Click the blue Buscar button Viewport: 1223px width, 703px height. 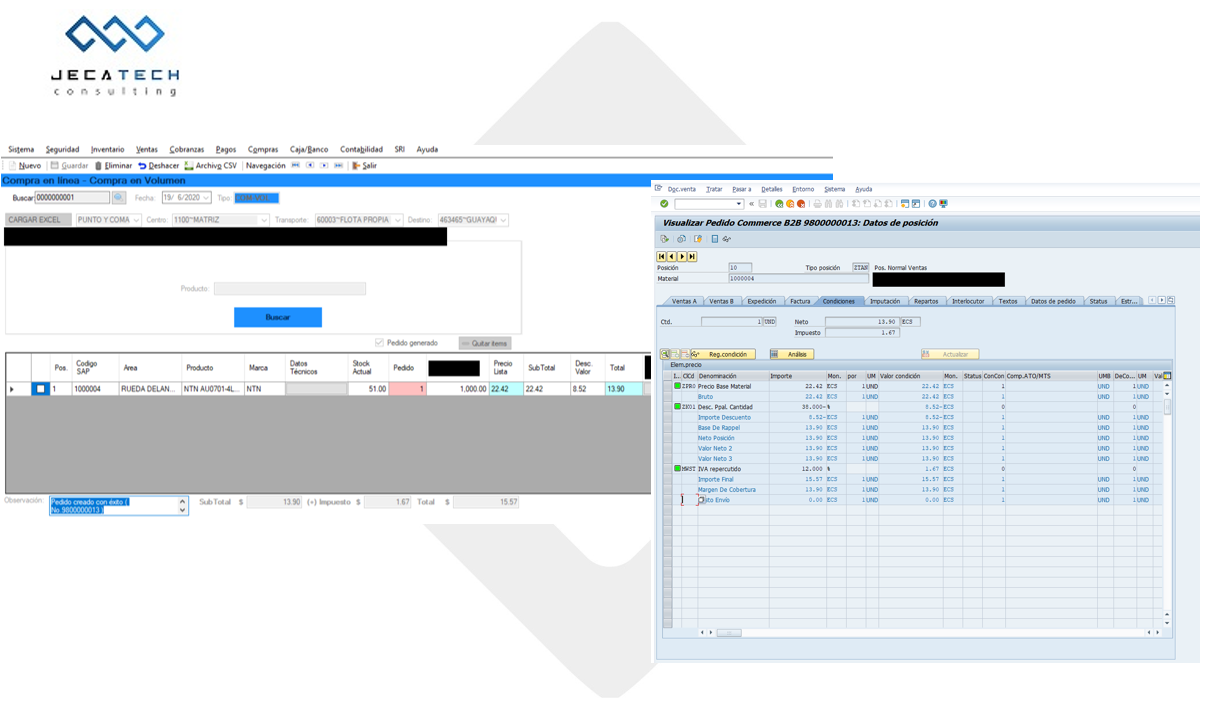click(x=277, y=317)
